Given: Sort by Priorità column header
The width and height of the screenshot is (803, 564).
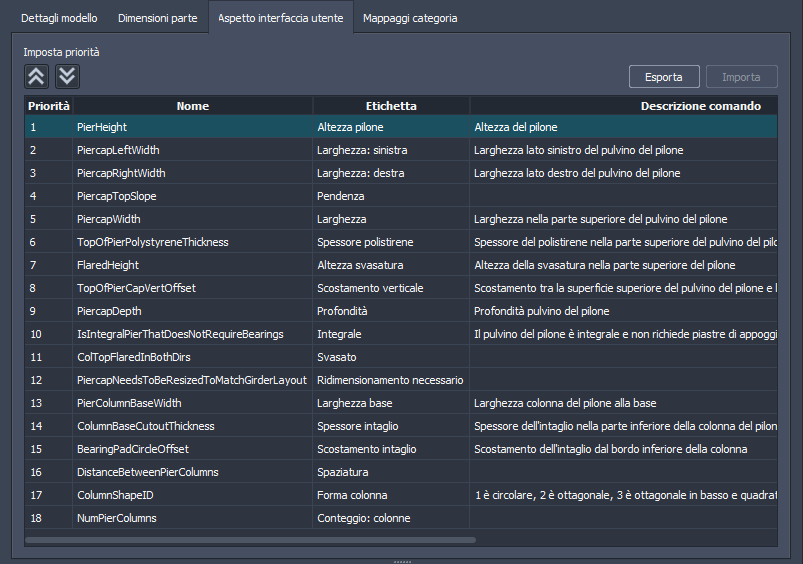Looking at the screenshot, I should click(x=49, y=106).
